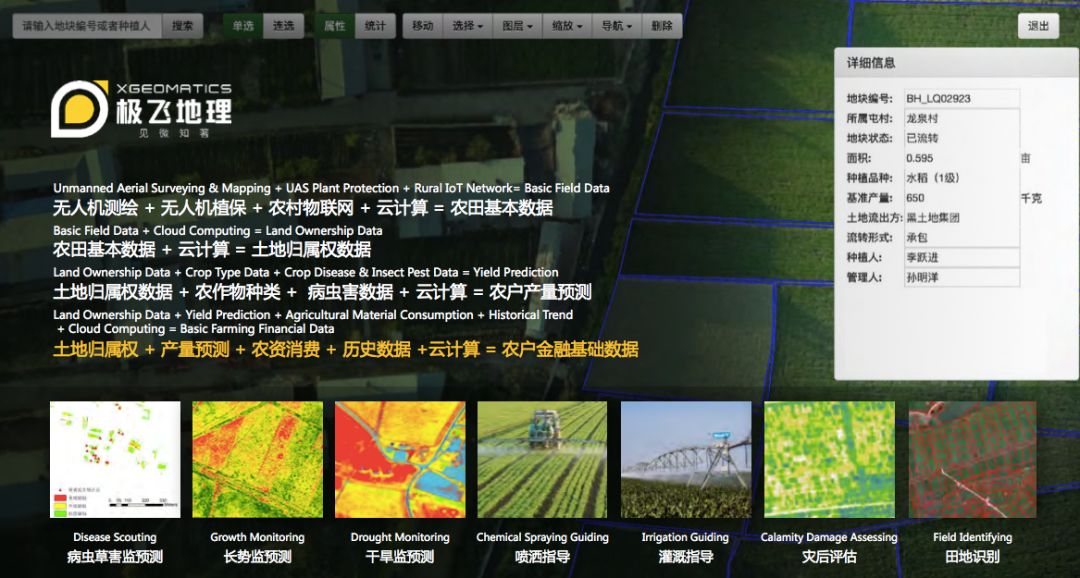Open the Calamity Damage Assessing image
Viewport: 1080px width, 578px height.
coord(829,459)
